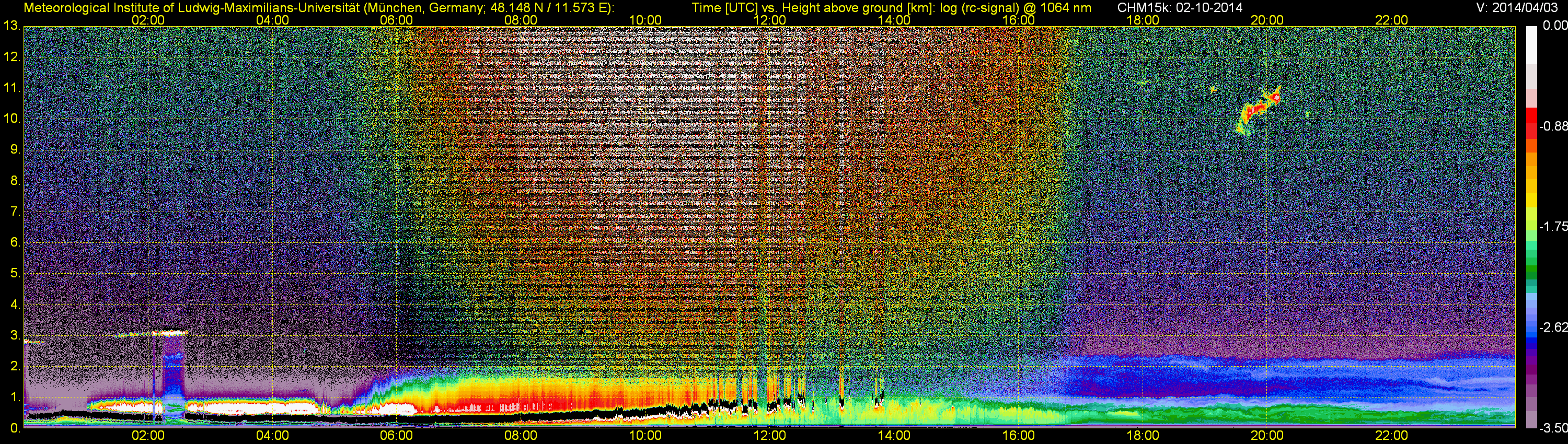The width and height of the screenshot is (1568, 444).
Task: Click the 2 km height axis label
Action: click(15, 366)
